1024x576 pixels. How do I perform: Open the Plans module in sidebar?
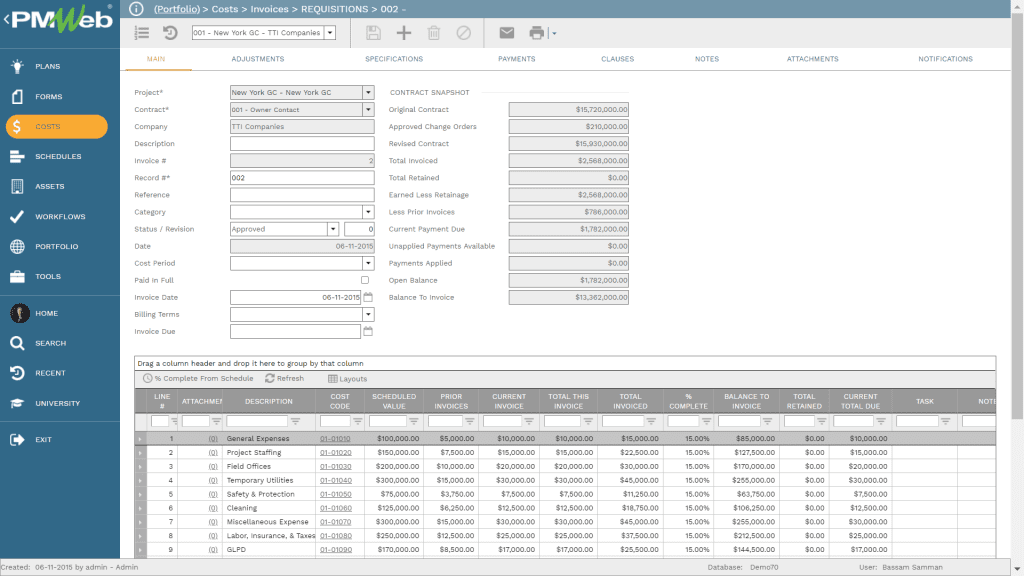pyautogui.click(x=47, y=67)
